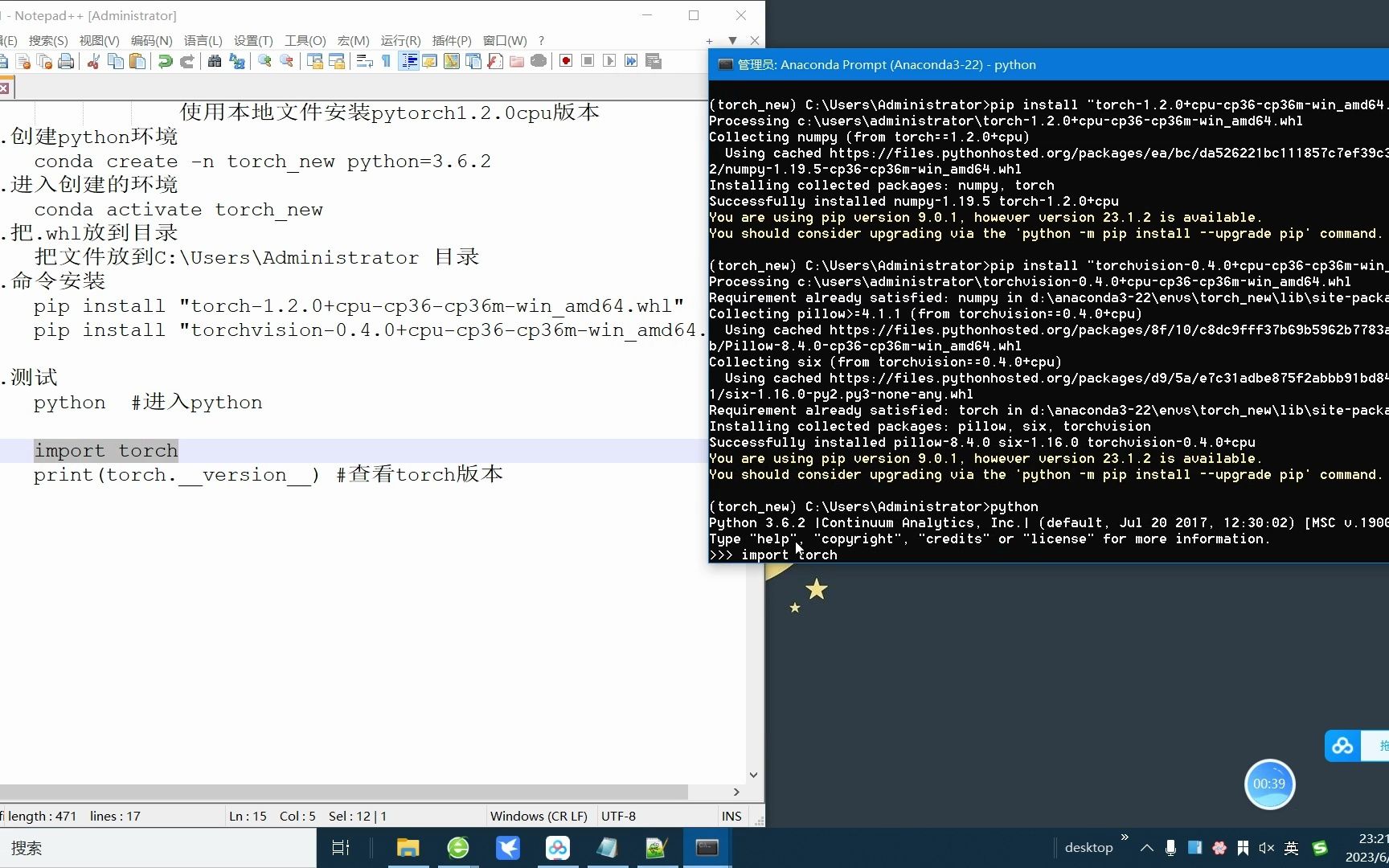Stop macro recording square button
The height and width of the screenshot is (868, 1389).
coord(588,61)
